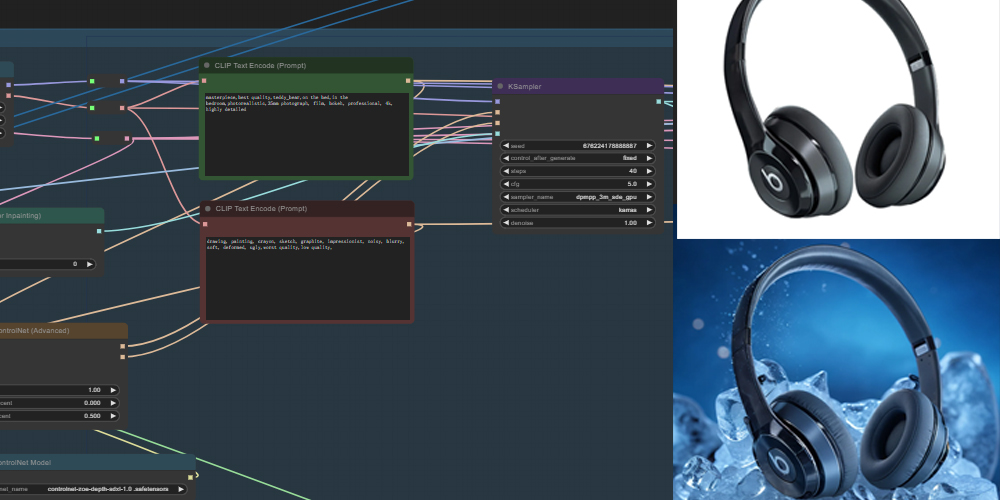Click salmon output slot on top-left node
Screen dimensions: 1000x500
[8, 96]
